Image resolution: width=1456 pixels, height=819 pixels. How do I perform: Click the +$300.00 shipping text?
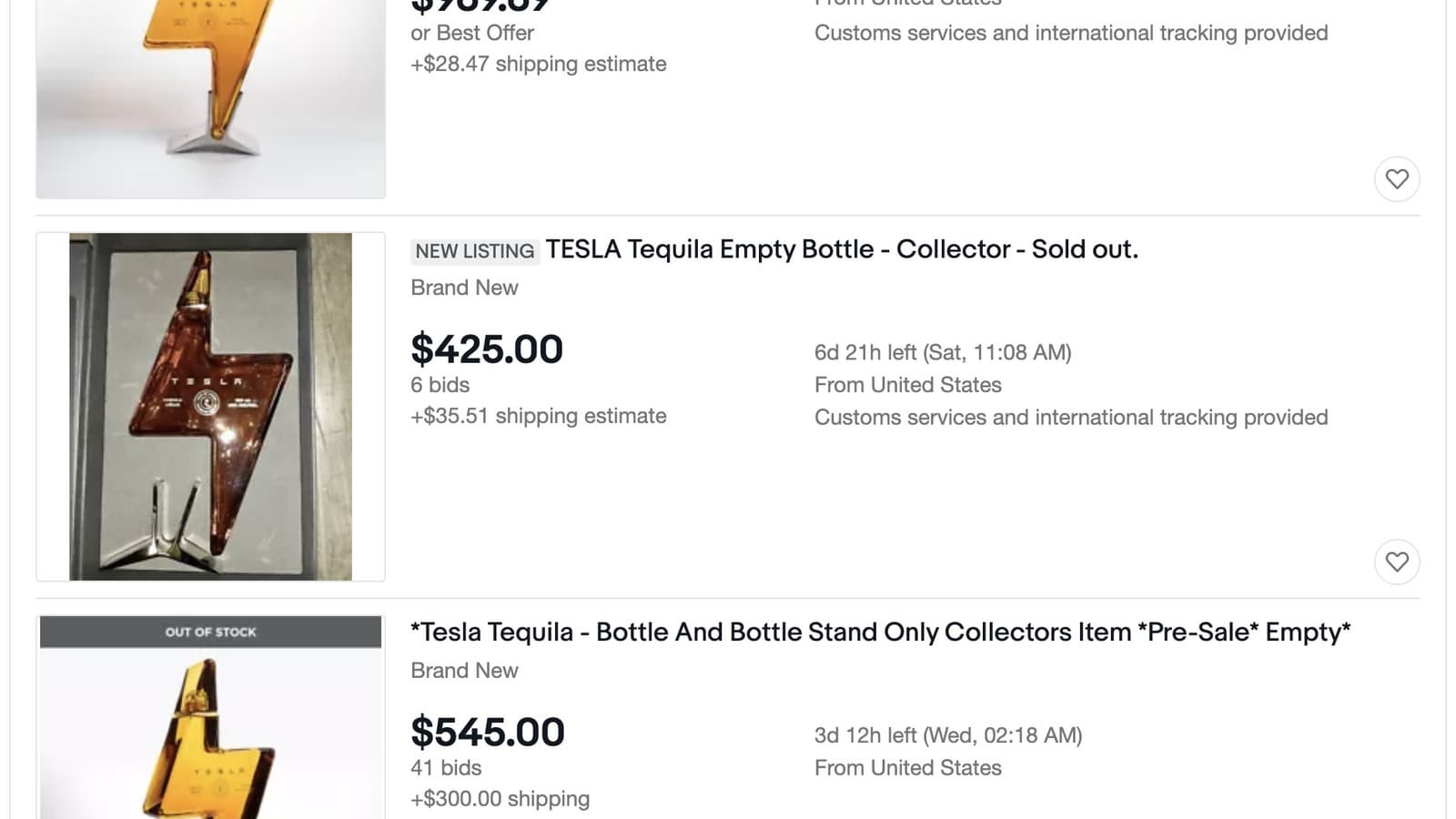point(500,799)
